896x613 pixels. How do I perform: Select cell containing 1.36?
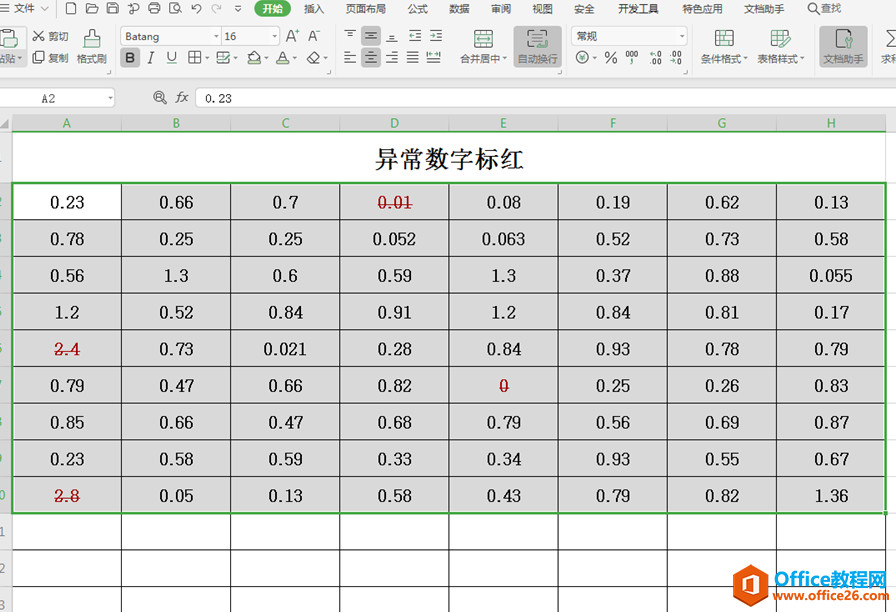pyautogui.click(x=831, y=495)
